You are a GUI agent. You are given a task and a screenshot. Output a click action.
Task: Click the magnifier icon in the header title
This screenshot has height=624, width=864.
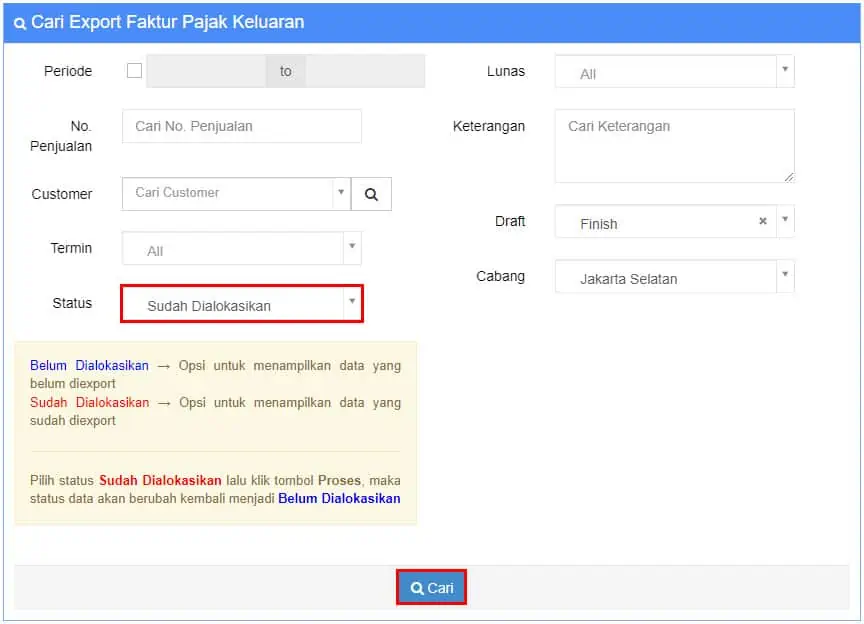coord(20,23)
